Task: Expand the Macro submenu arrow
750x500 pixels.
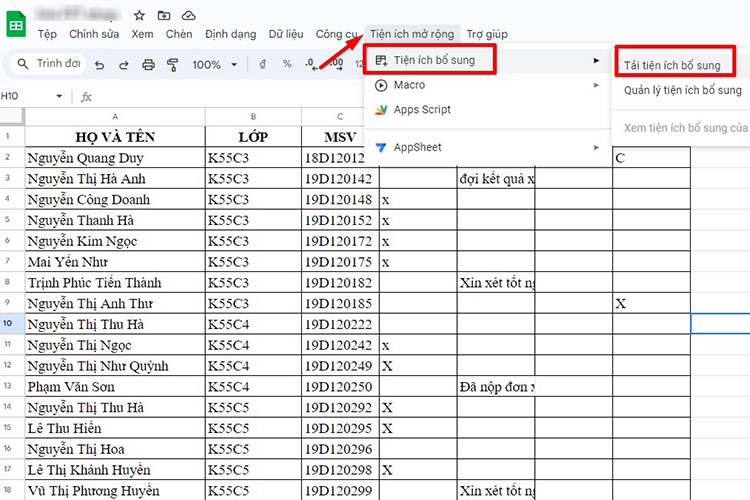Action: pos(596,85)
